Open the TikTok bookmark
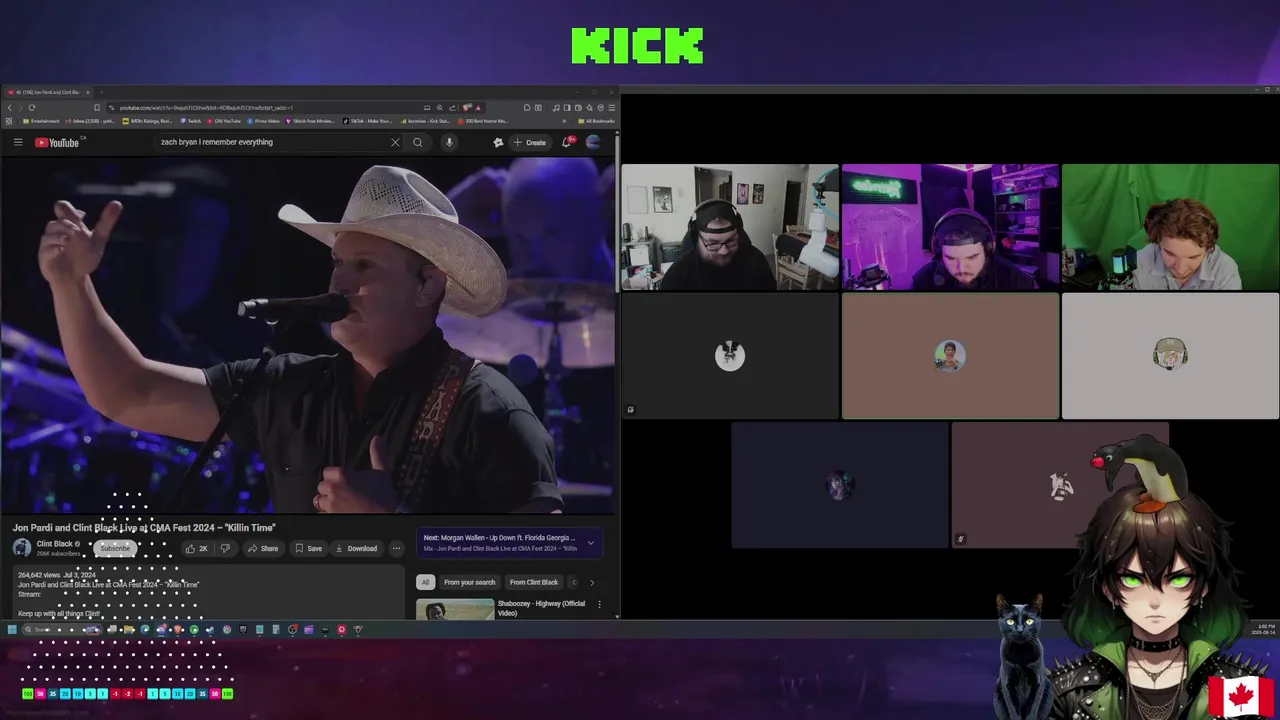1280x720 pixels. (367, 121)
